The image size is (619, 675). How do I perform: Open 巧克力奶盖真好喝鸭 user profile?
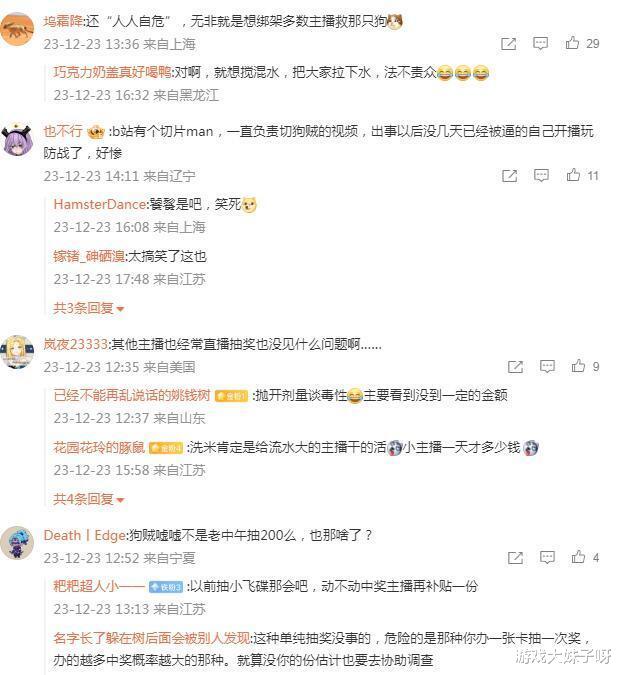[112, 72]
